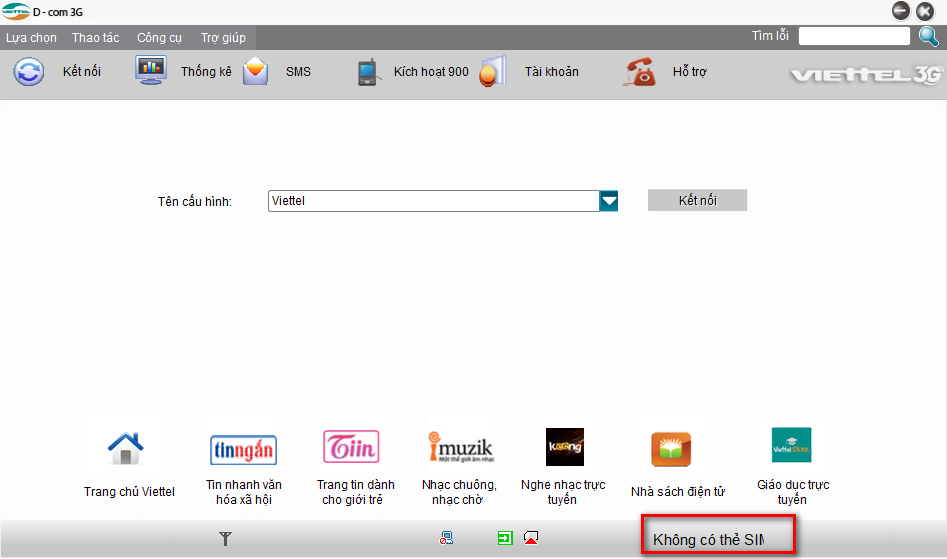947x559 pixels.
Task: Open the Công cụ menu
Action: [159, 37]
